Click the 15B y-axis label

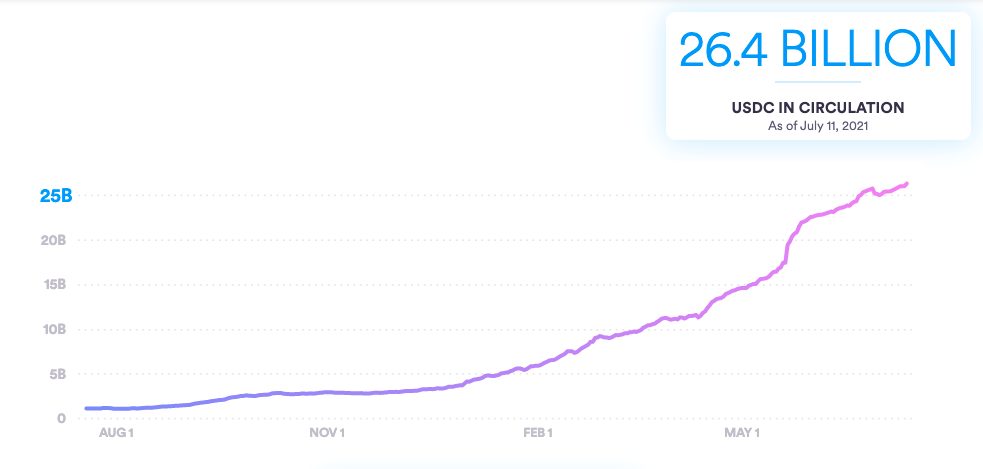pyautogui.click(x=55, y=285)
